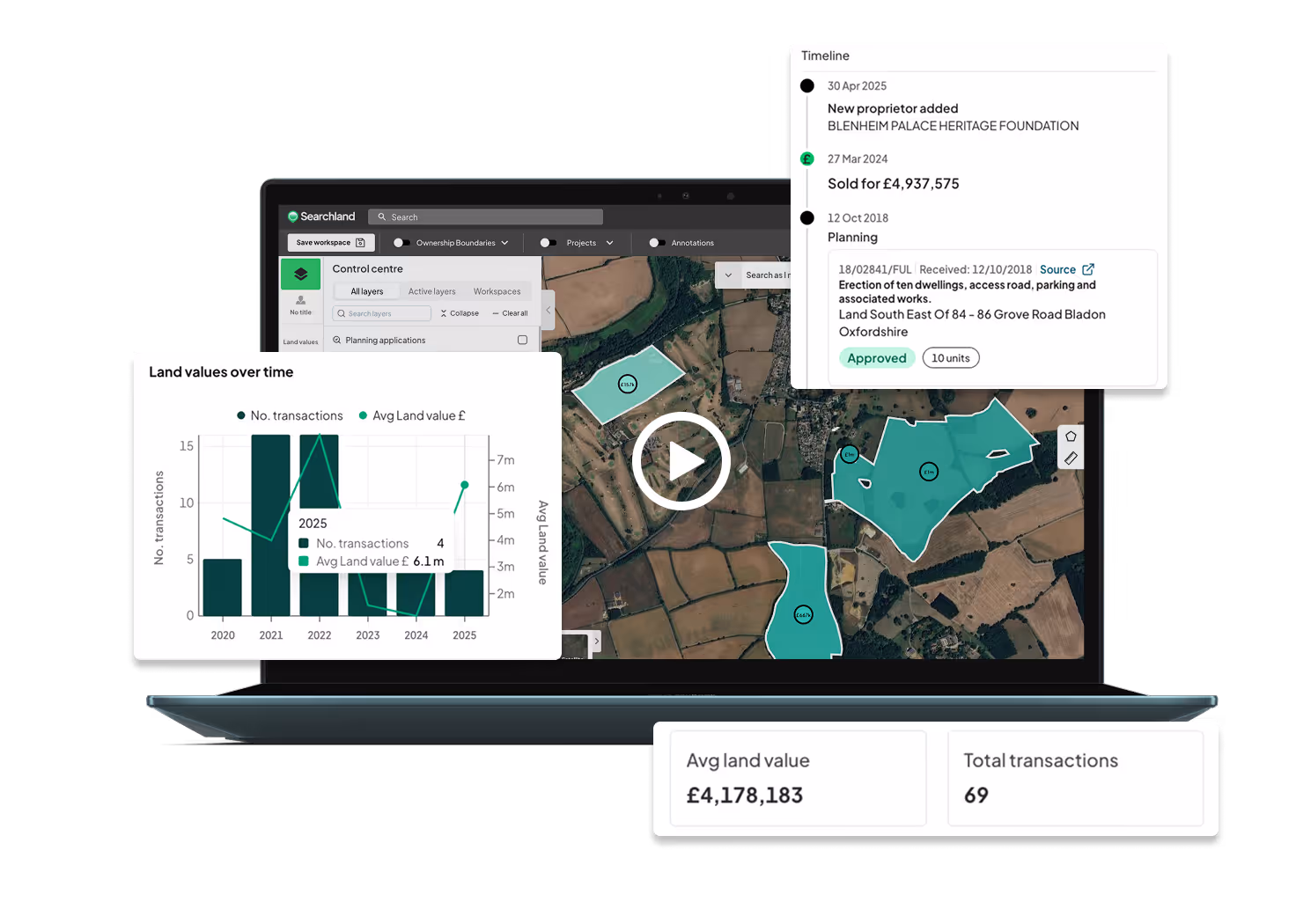Switch to the Active layers tab
This screenshot has width=1296, height=924.
click(x=431, y=291)
